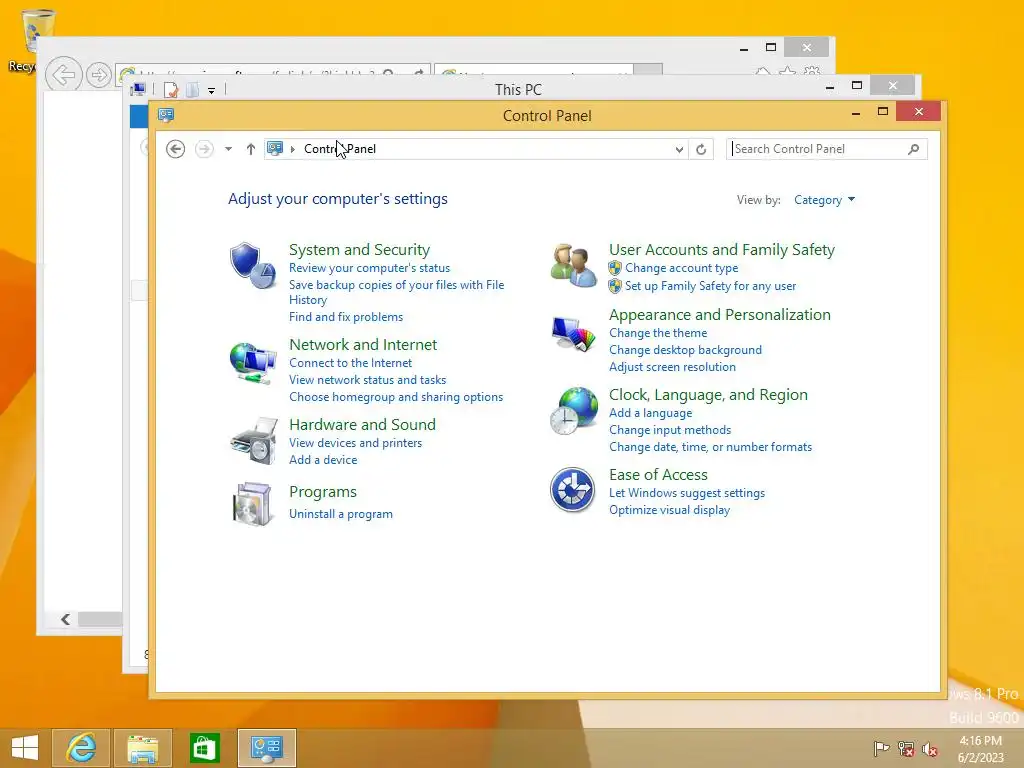Open the Ease of Access icon

coord(572,490)
